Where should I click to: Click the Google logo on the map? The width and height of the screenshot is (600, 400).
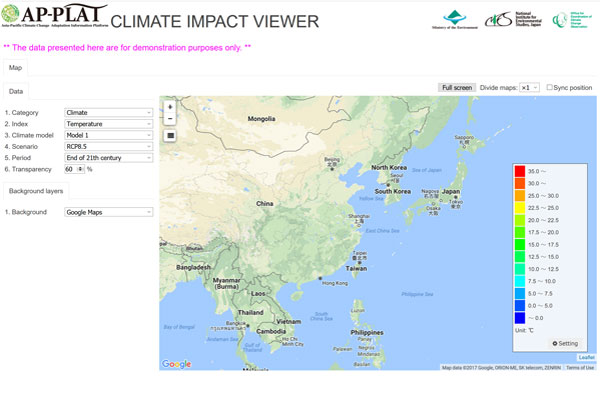click(x=176, y=364)
